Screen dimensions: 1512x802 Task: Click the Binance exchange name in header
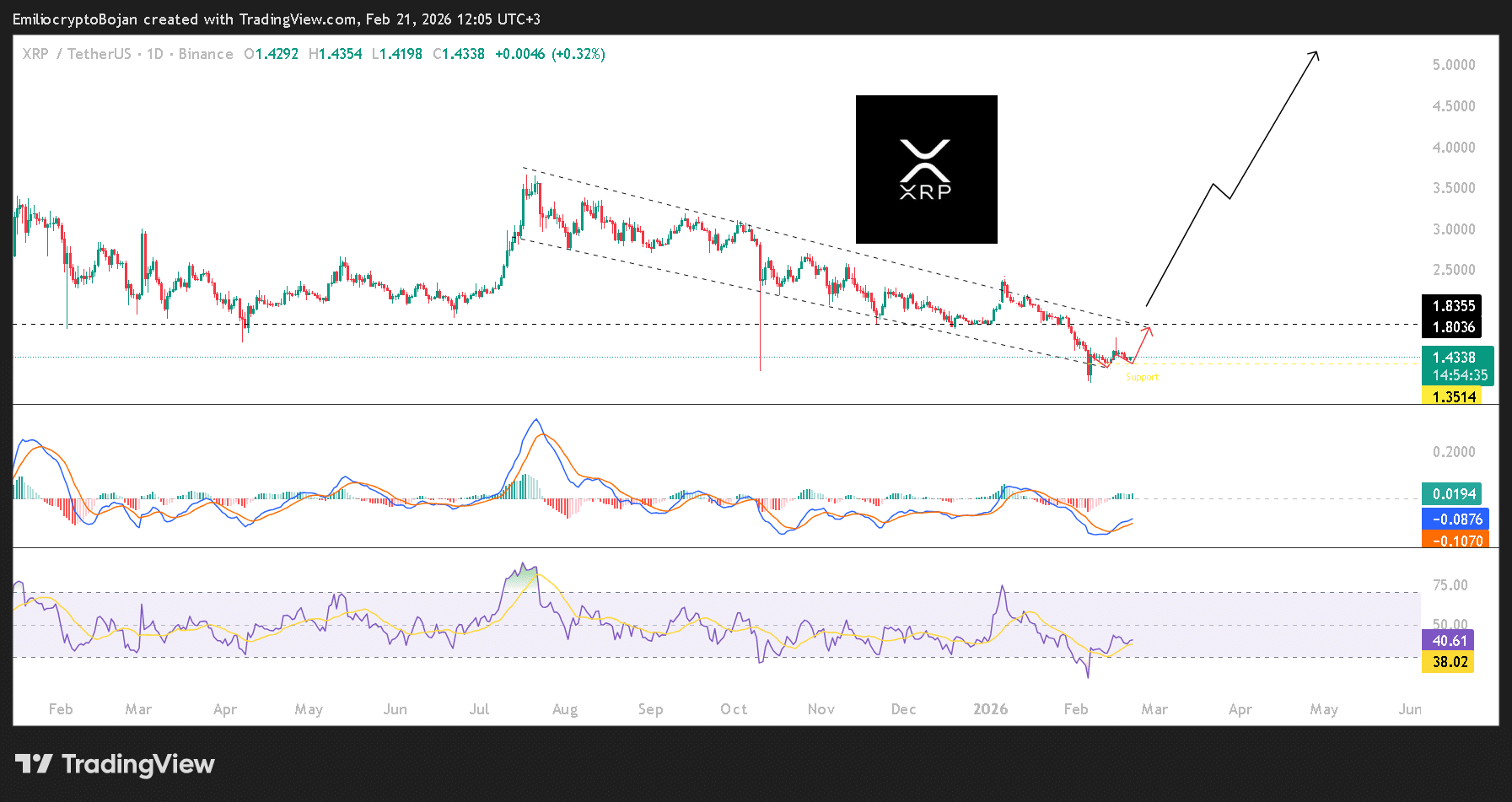[x=206, y=54]
